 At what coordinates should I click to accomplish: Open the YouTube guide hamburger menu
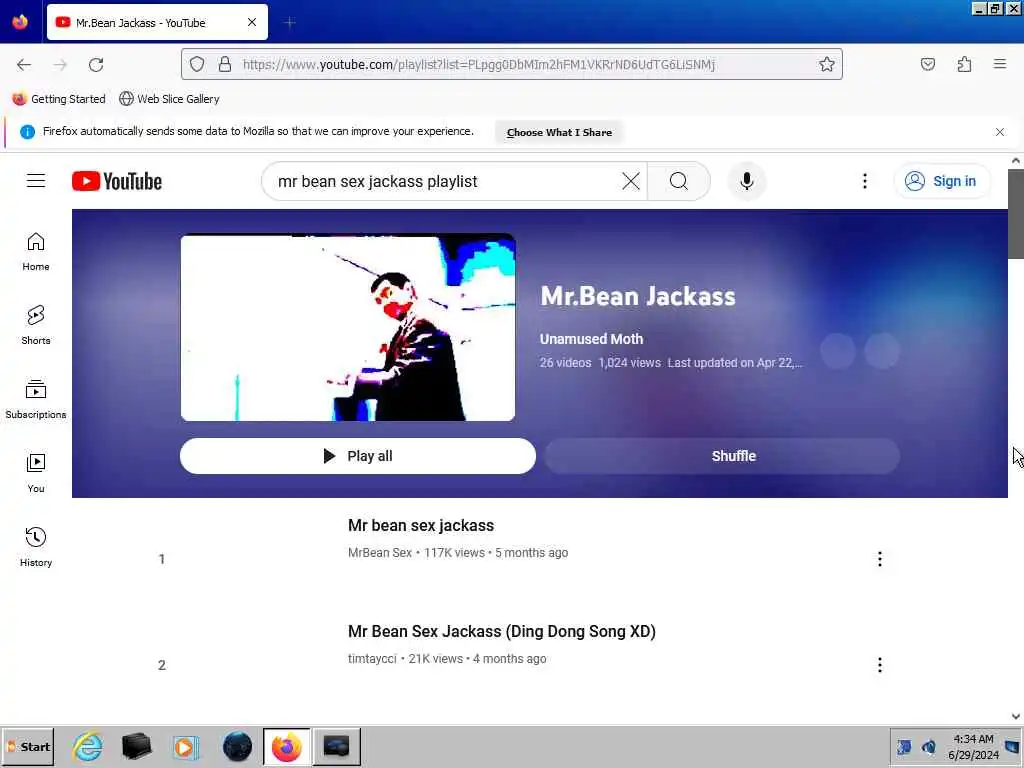36,181
